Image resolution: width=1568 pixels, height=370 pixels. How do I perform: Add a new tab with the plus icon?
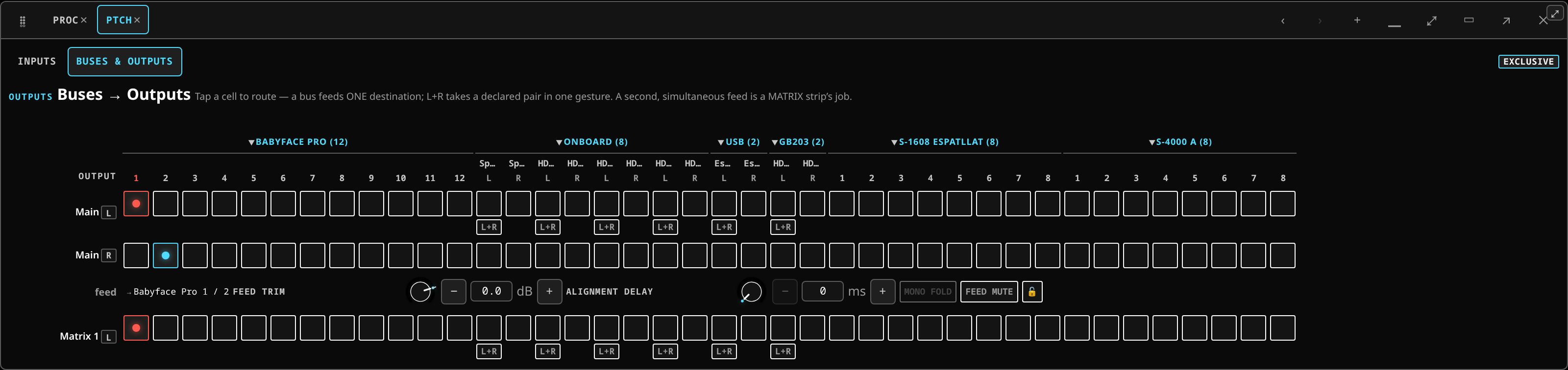[1357, 20]
